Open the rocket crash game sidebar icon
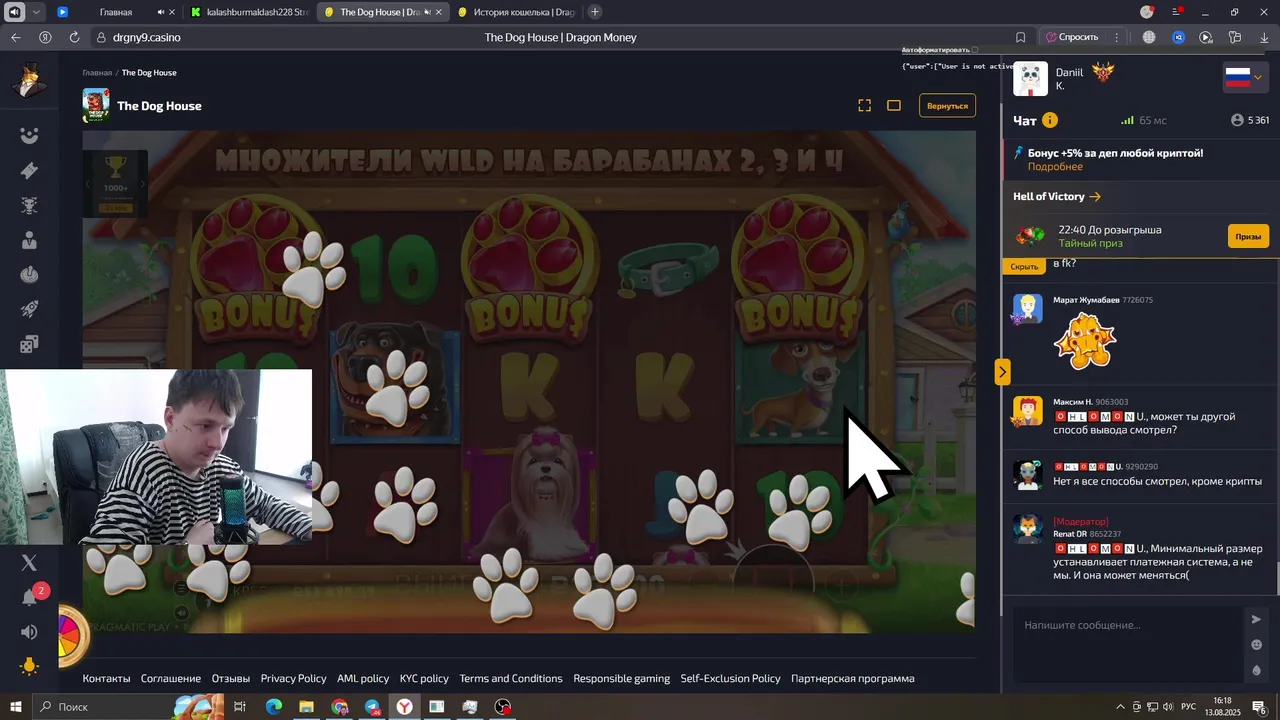The width and height of the screenshot is (1280, 720). (29, 309)
